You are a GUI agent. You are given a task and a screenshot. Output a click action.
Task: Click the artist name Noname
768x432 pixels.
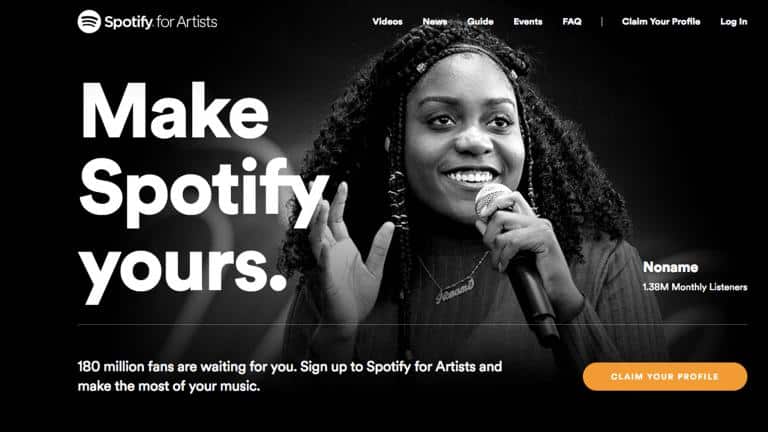point(670,267)
